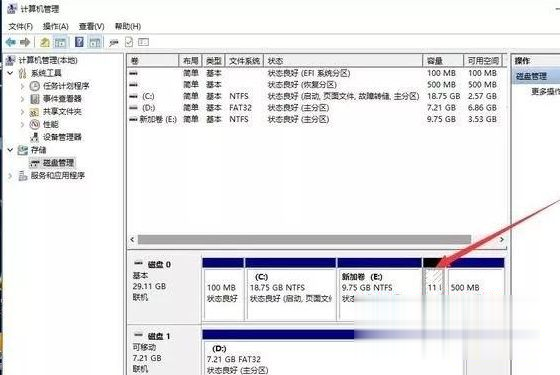Click the blue Help question mark icon
The height and width of the screenshot is (375, 560).
pos(79,42)
